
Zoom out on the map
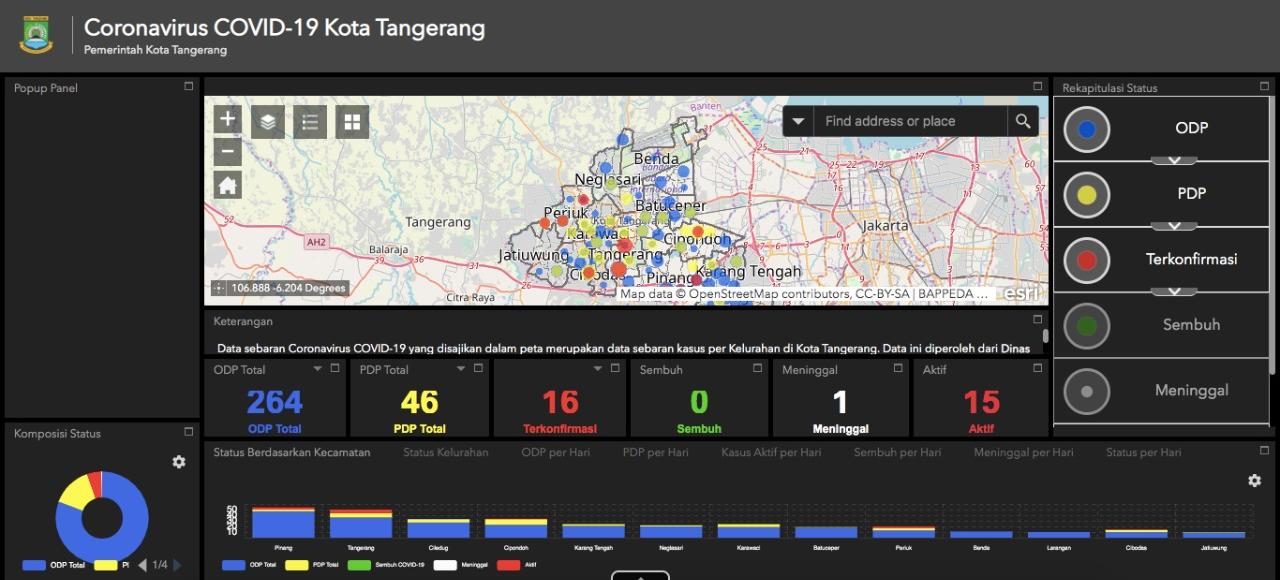click(x=228, y=152)
